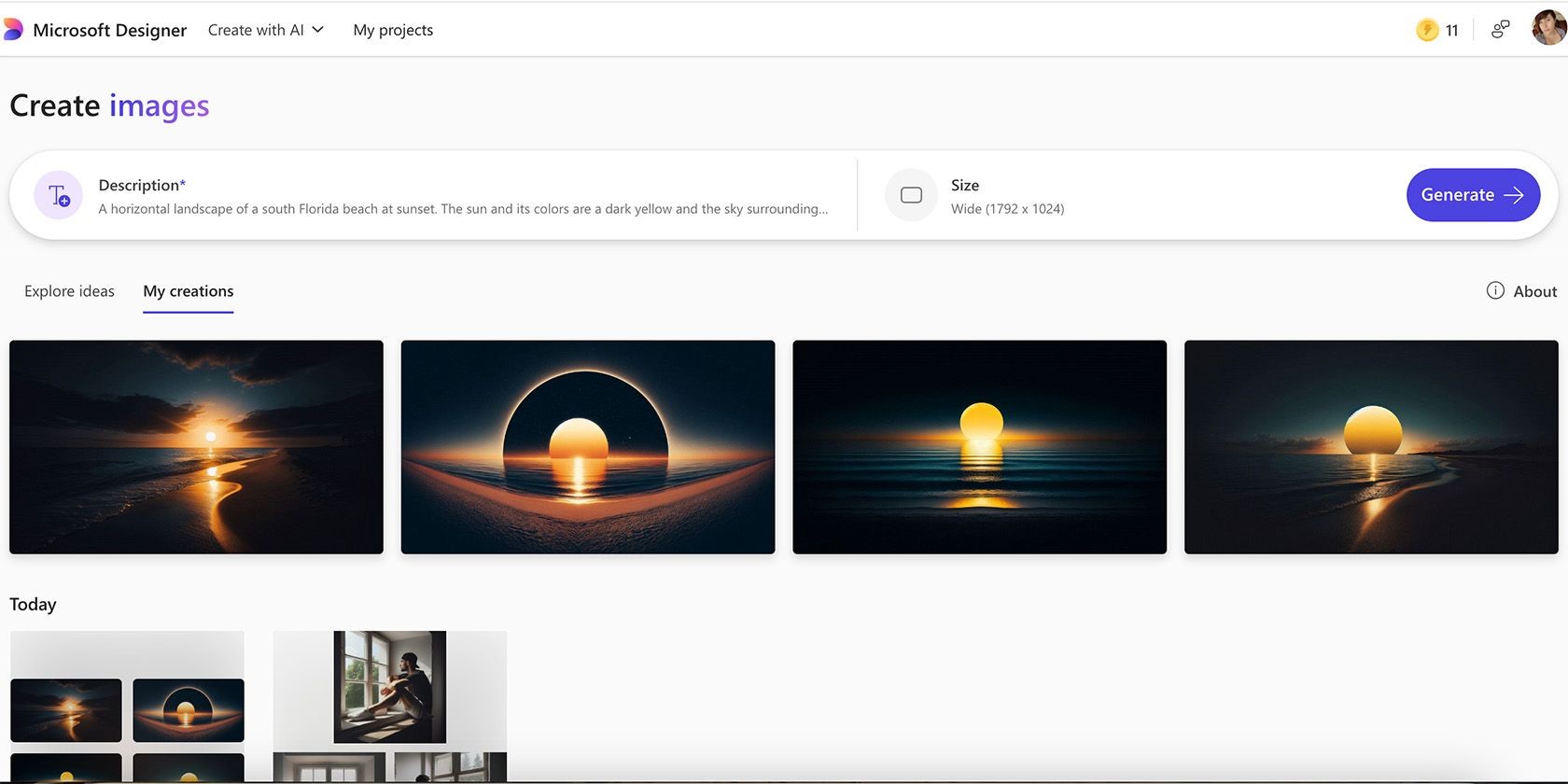Click the Generate button
This screenshot has width=1568, height=784.
(x=1473, y=195)
